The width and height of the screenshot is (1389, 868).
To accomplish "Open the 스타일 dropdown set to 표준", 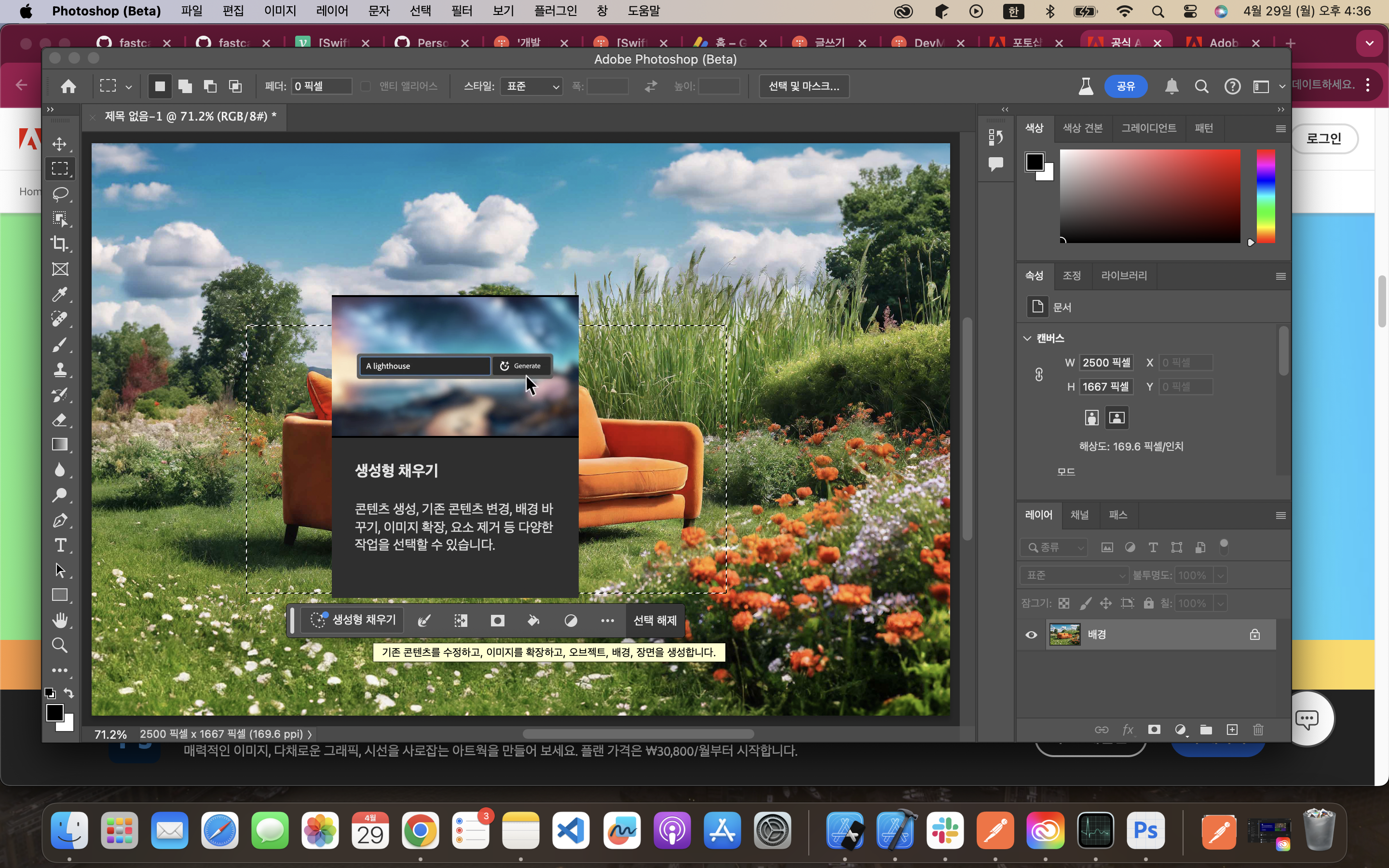I will point(531,86).
